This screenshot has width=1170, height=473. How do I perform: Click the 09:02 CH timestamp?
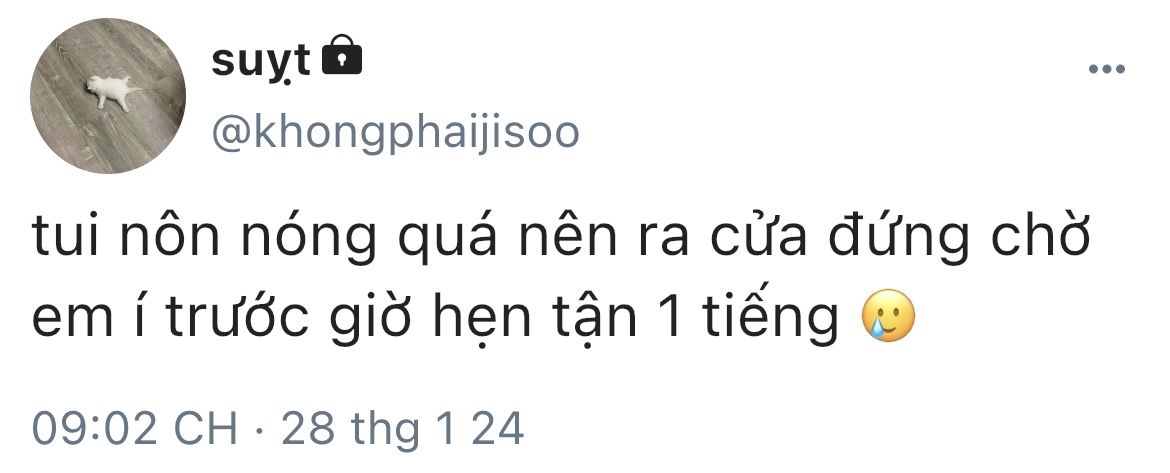[135, 429]
